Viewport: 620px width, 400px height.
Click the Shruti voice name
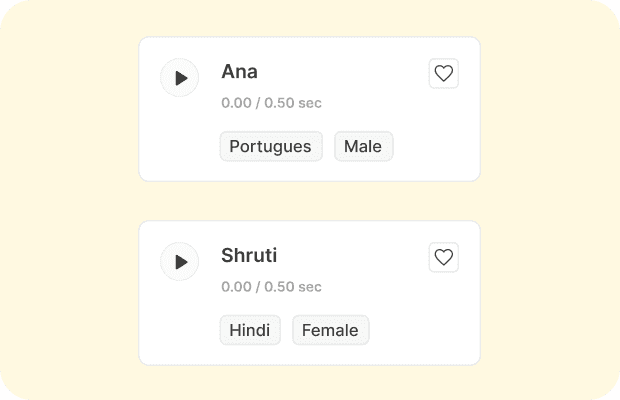(249, 255)
